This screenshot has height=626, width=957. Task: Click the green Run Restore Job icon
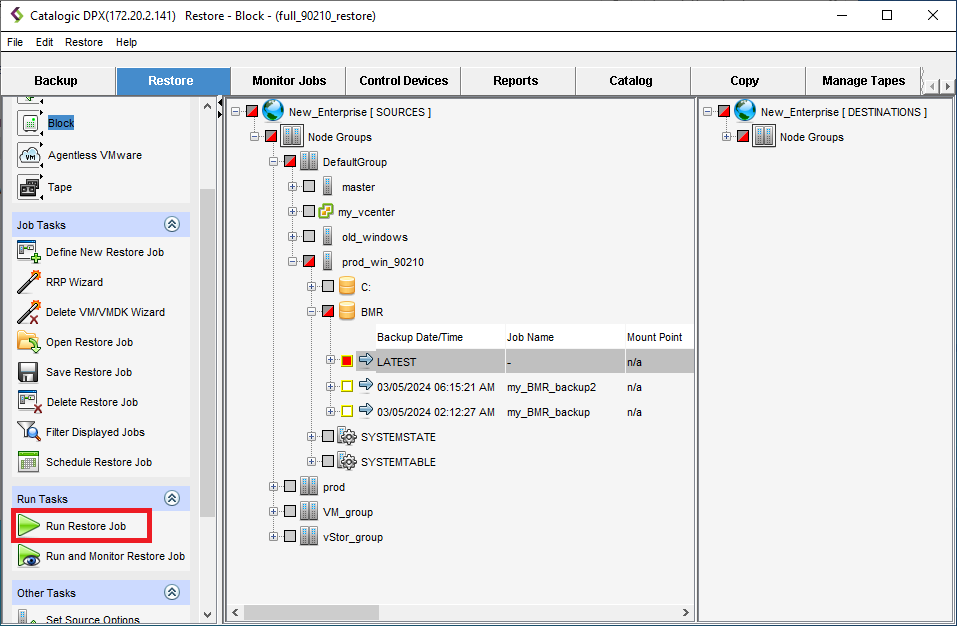tap(29, 526)
